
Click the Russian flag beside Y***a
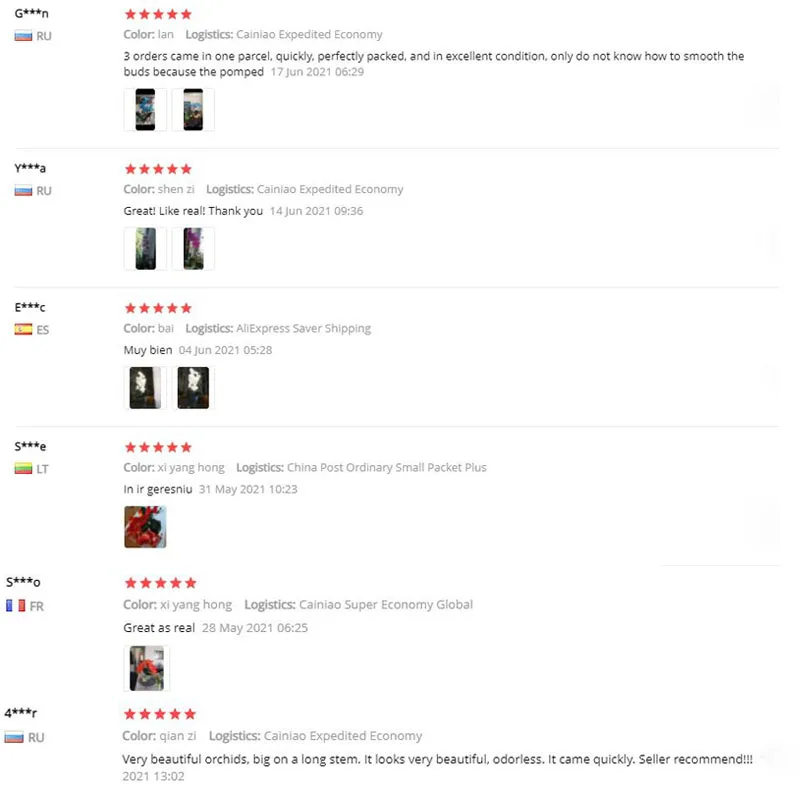pos(23,190)
